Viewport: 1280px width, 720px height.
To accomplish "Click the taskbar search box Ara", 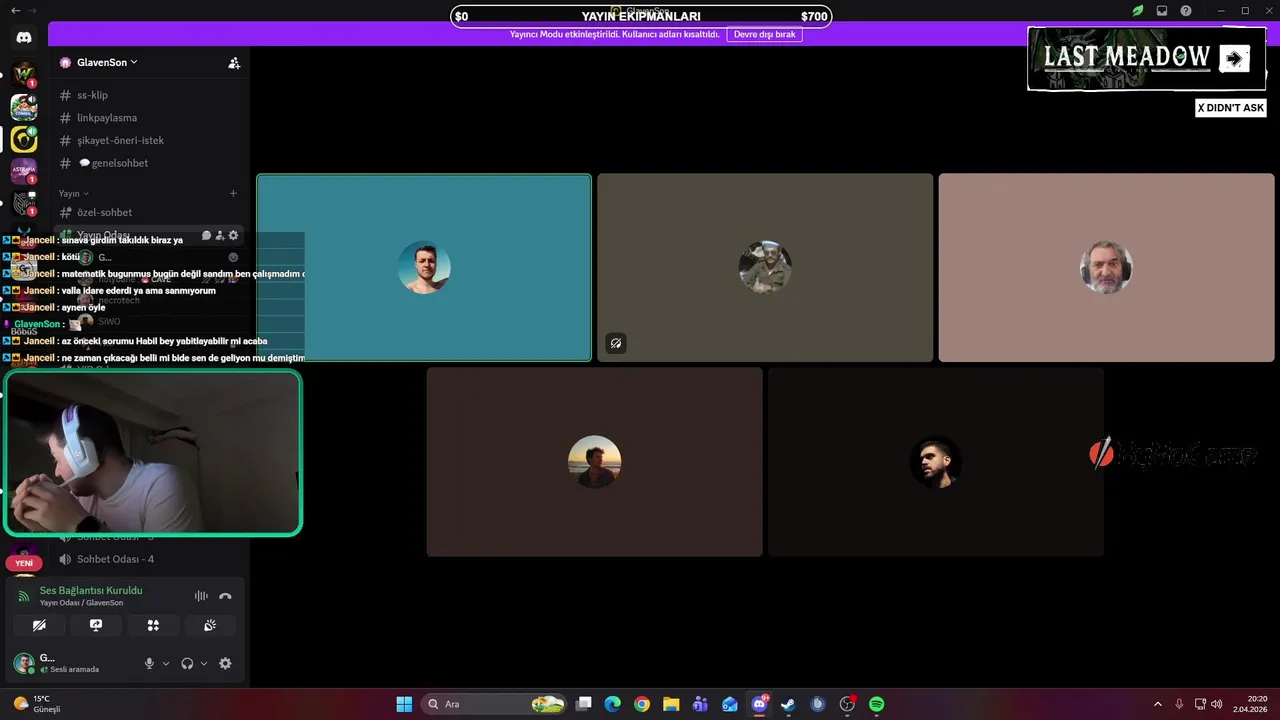I will pos(494,704).
